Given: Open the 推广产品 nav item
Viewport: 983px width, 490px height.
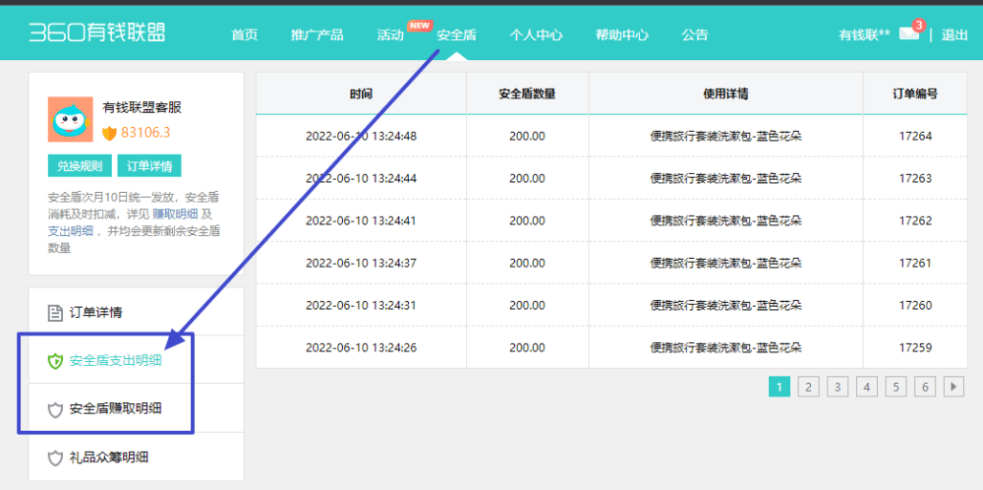Looking at the screenshot, I should tap(317, 35).
